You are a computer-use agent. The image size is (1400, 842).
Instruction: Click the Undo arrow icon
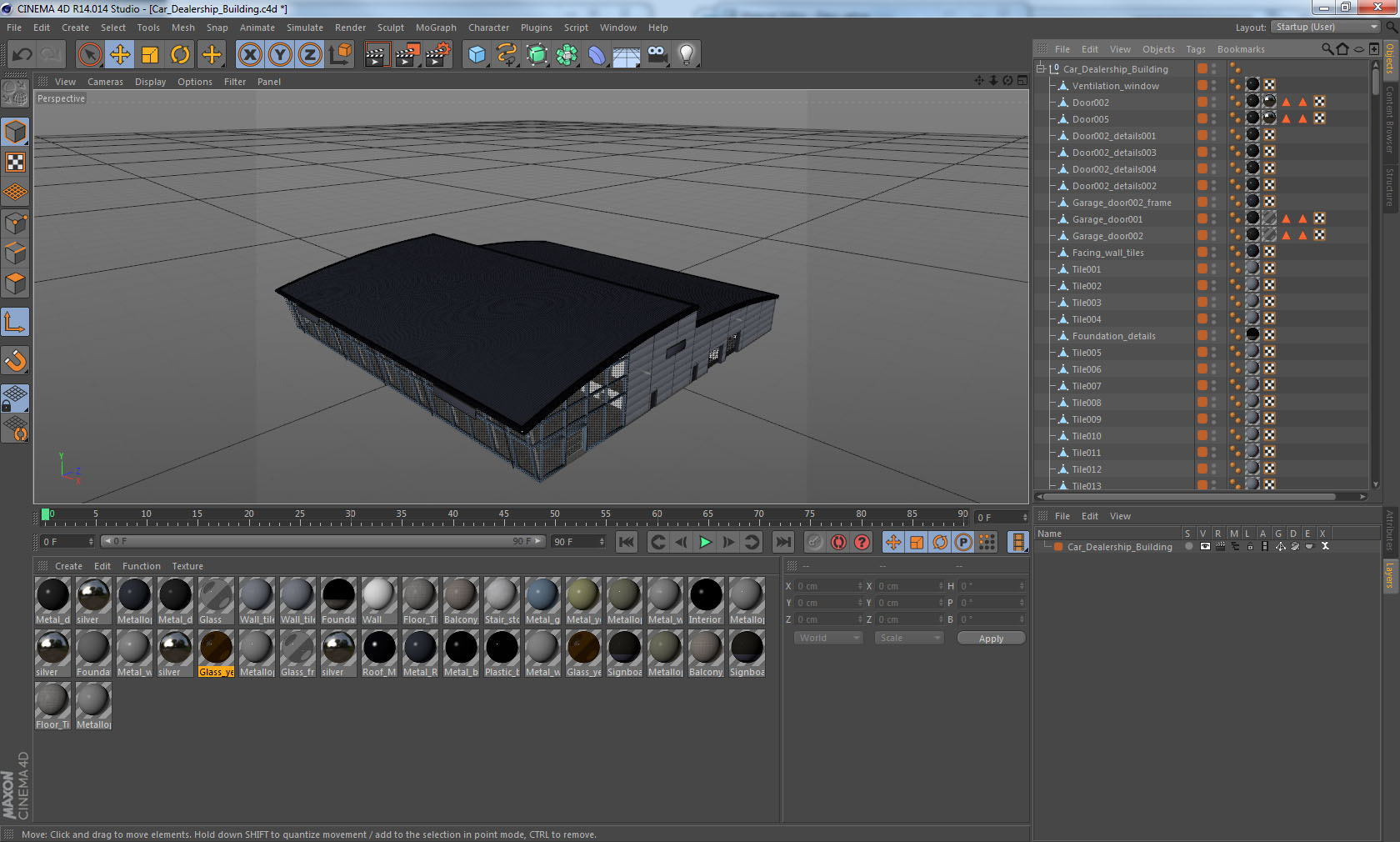[22, 55]
